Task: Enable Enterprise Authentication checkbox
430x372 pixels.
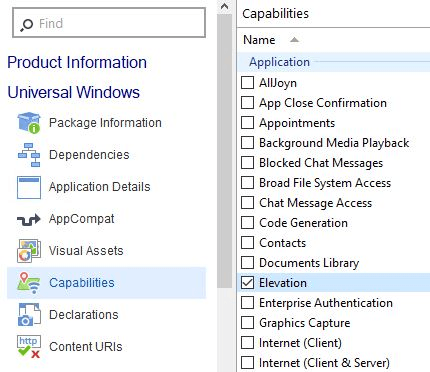Action: point(247,303)
